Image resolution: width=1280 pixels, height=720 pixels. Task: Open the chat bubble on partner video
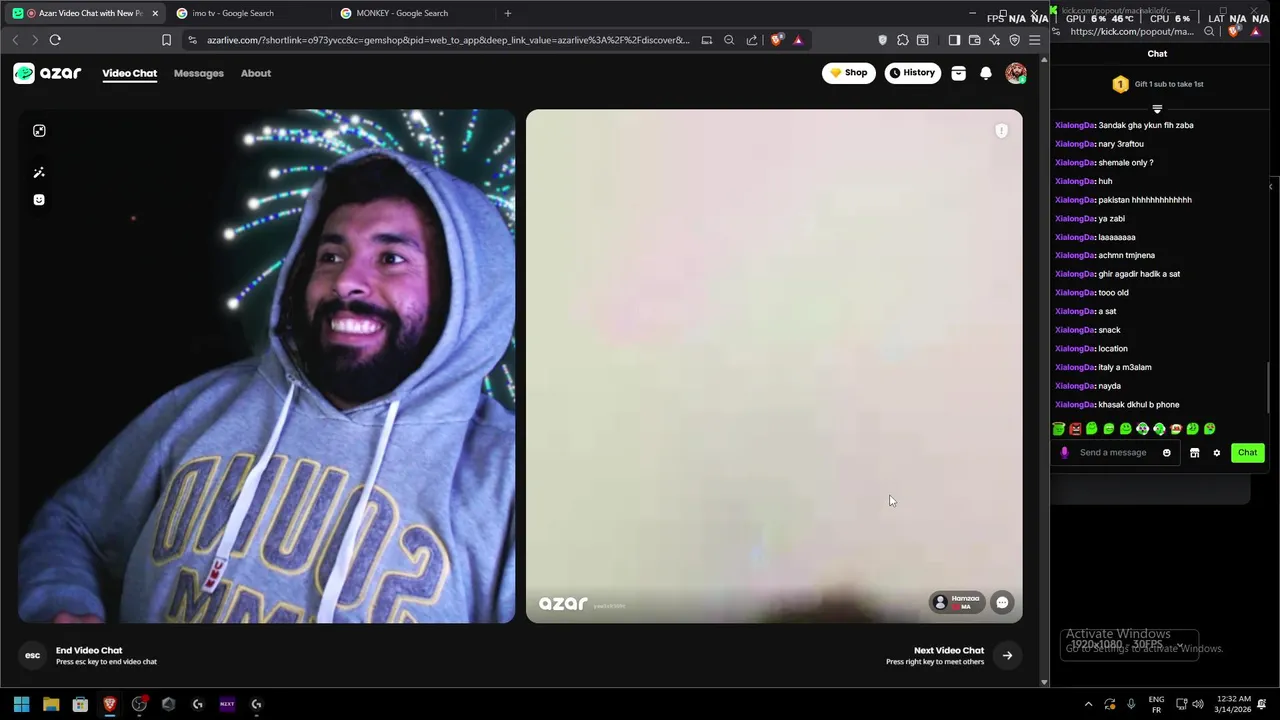[1002, 603]
